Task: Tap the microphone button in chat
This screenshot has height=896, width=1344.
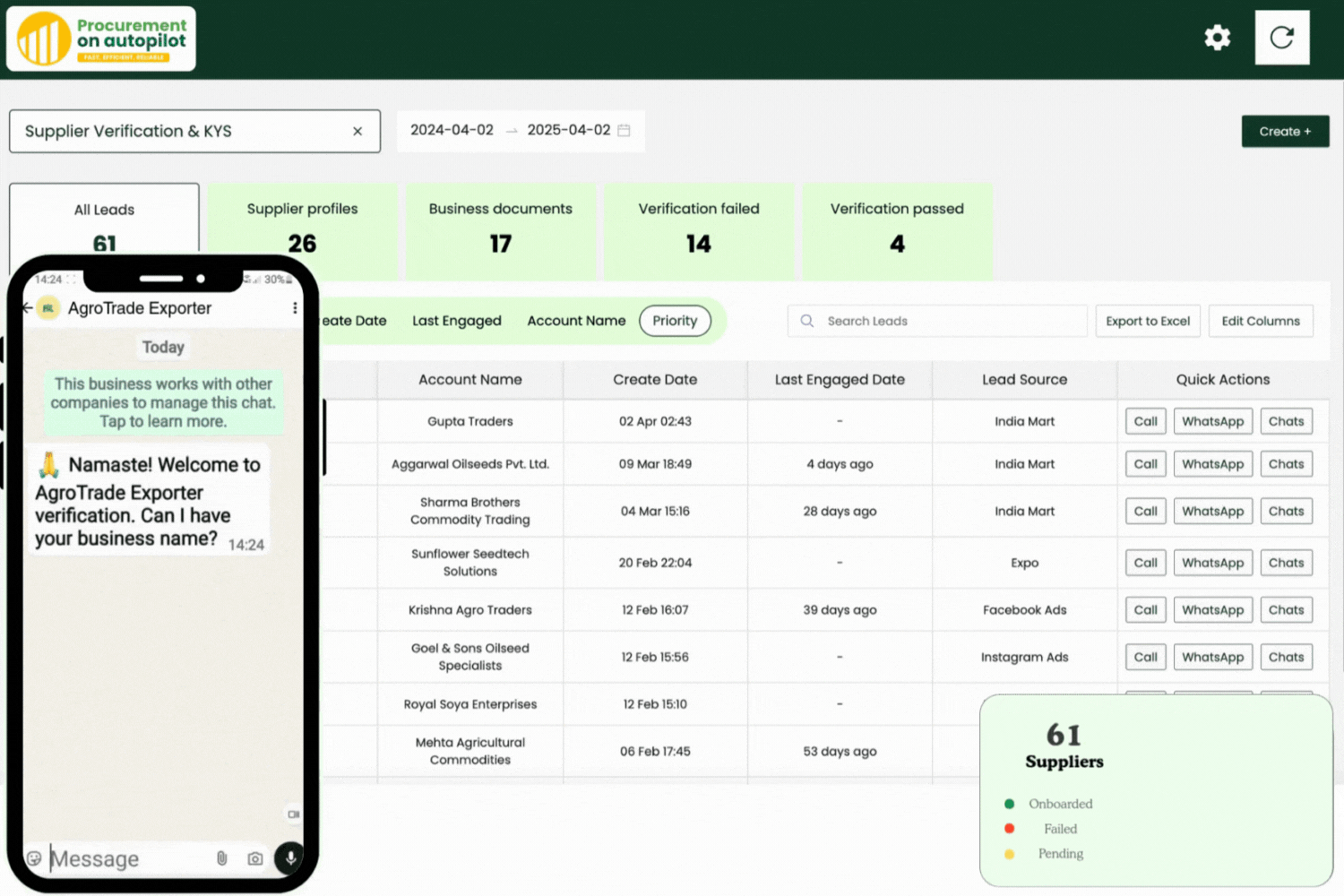Action: click(x=289, y=857)
